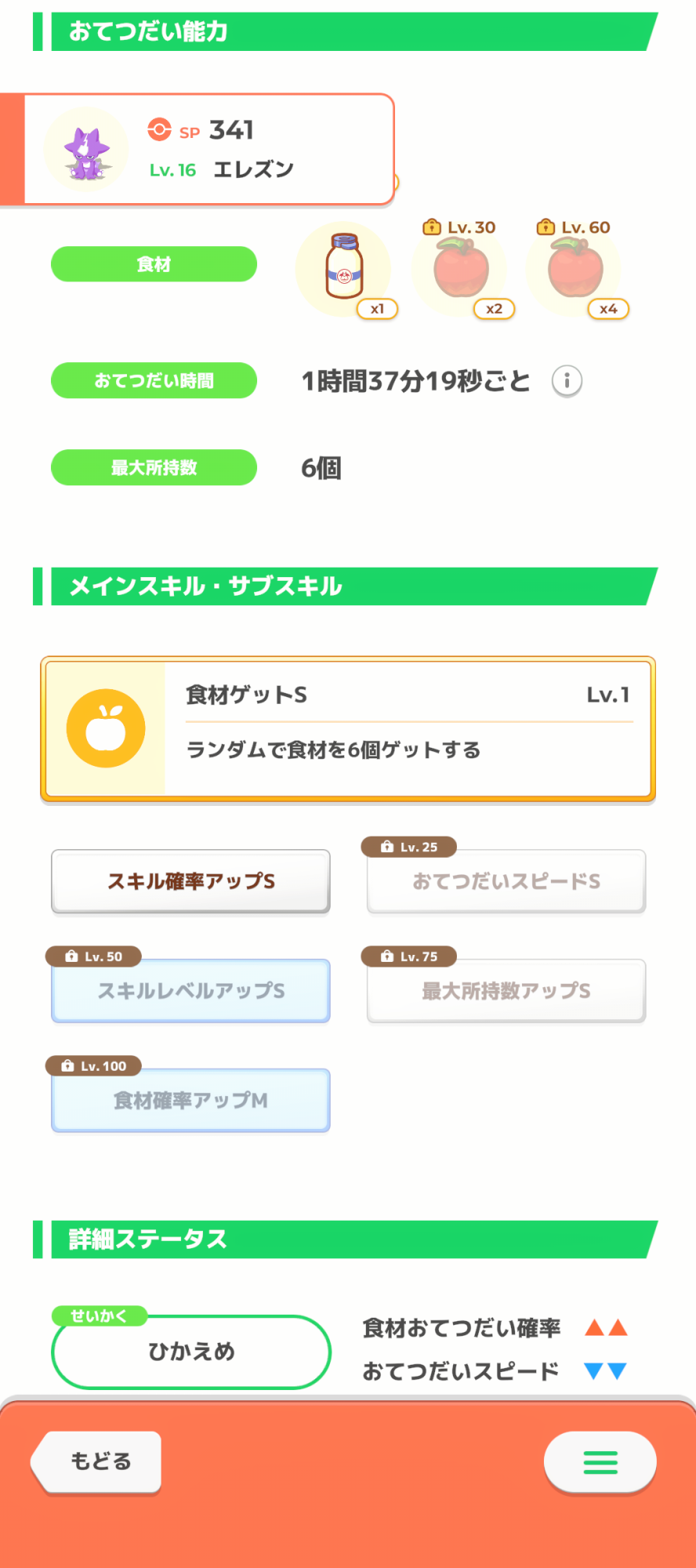Tap the locked おてつだいスピードS sub skill

[x=506, y=881]
